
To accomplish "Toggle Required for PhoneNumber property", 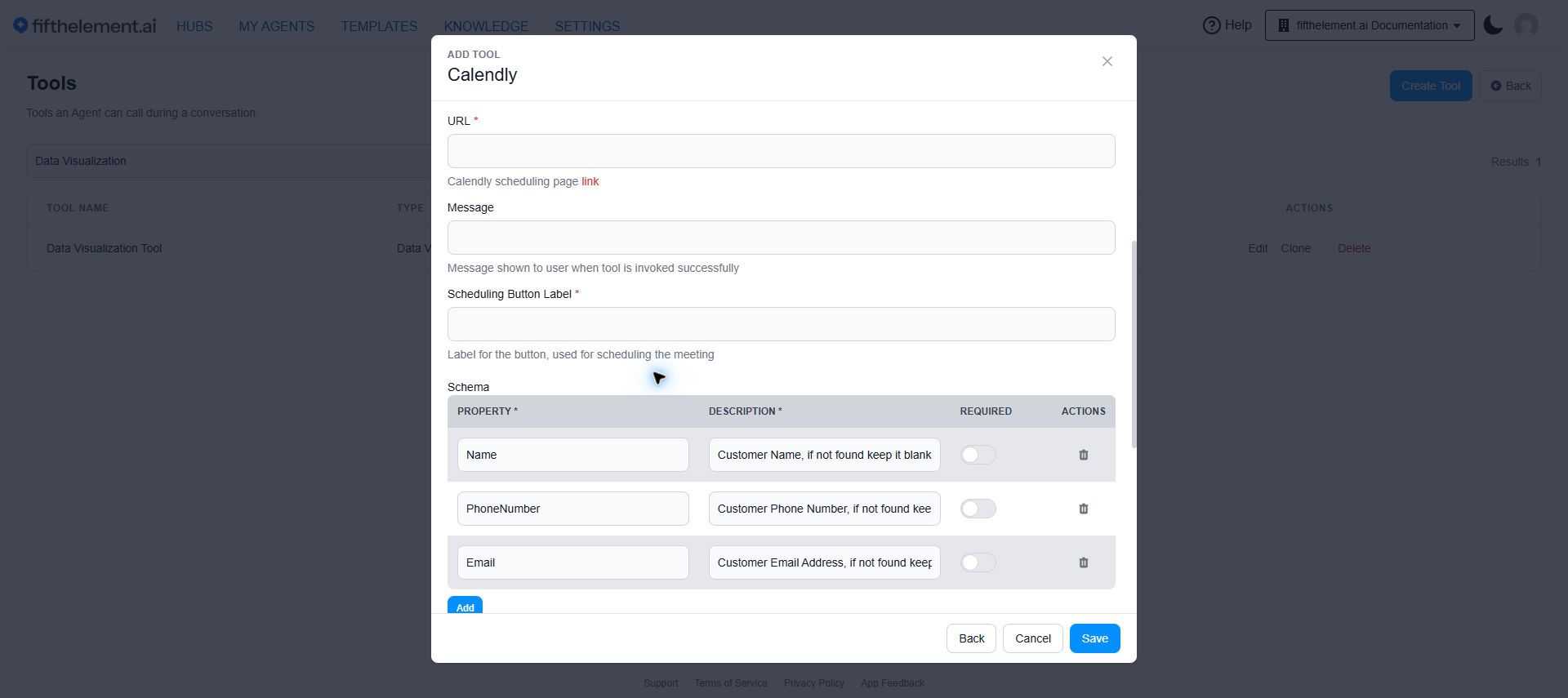I will [978, 509].
